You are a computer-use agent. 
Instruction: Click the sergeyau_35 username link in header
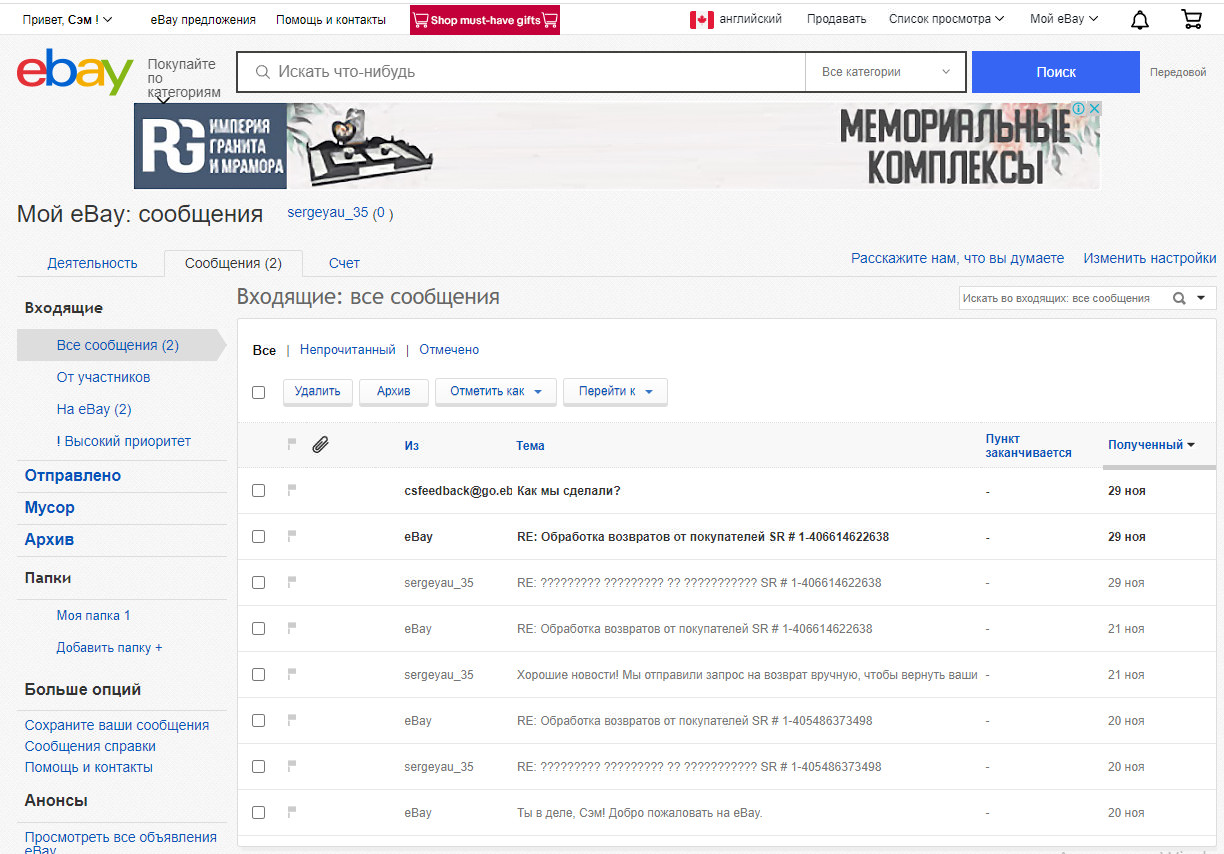pyautogui.click(x=328, y=213)
